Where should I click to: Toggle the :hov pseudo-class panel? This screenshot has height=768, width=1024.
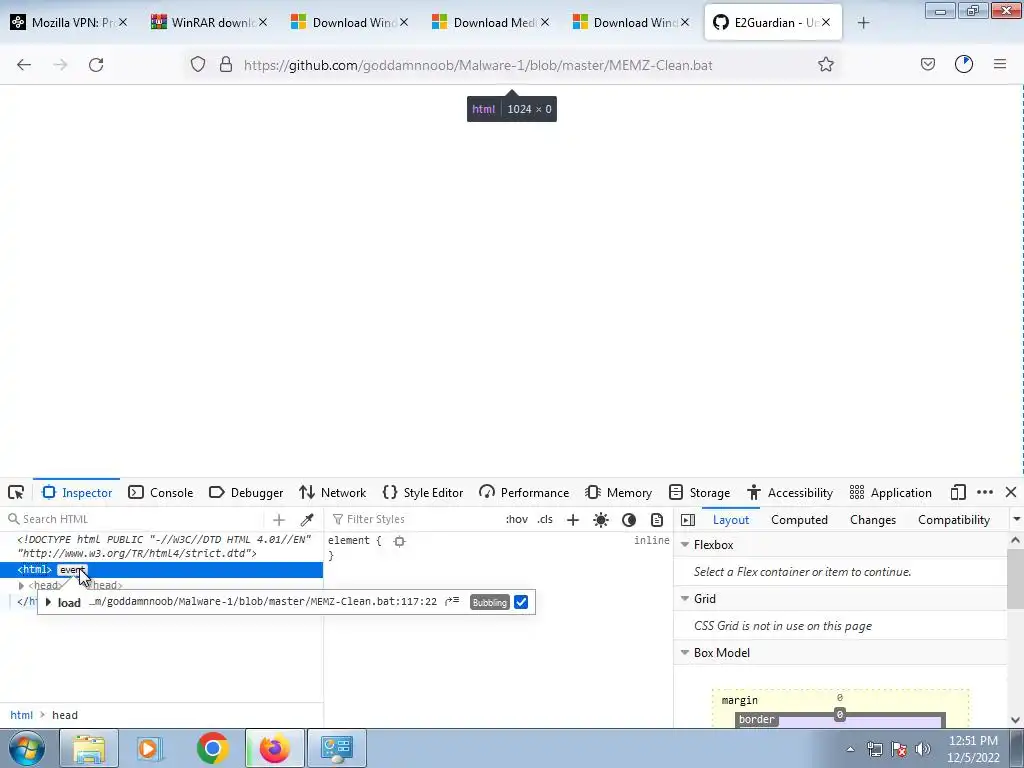[517, 519]
